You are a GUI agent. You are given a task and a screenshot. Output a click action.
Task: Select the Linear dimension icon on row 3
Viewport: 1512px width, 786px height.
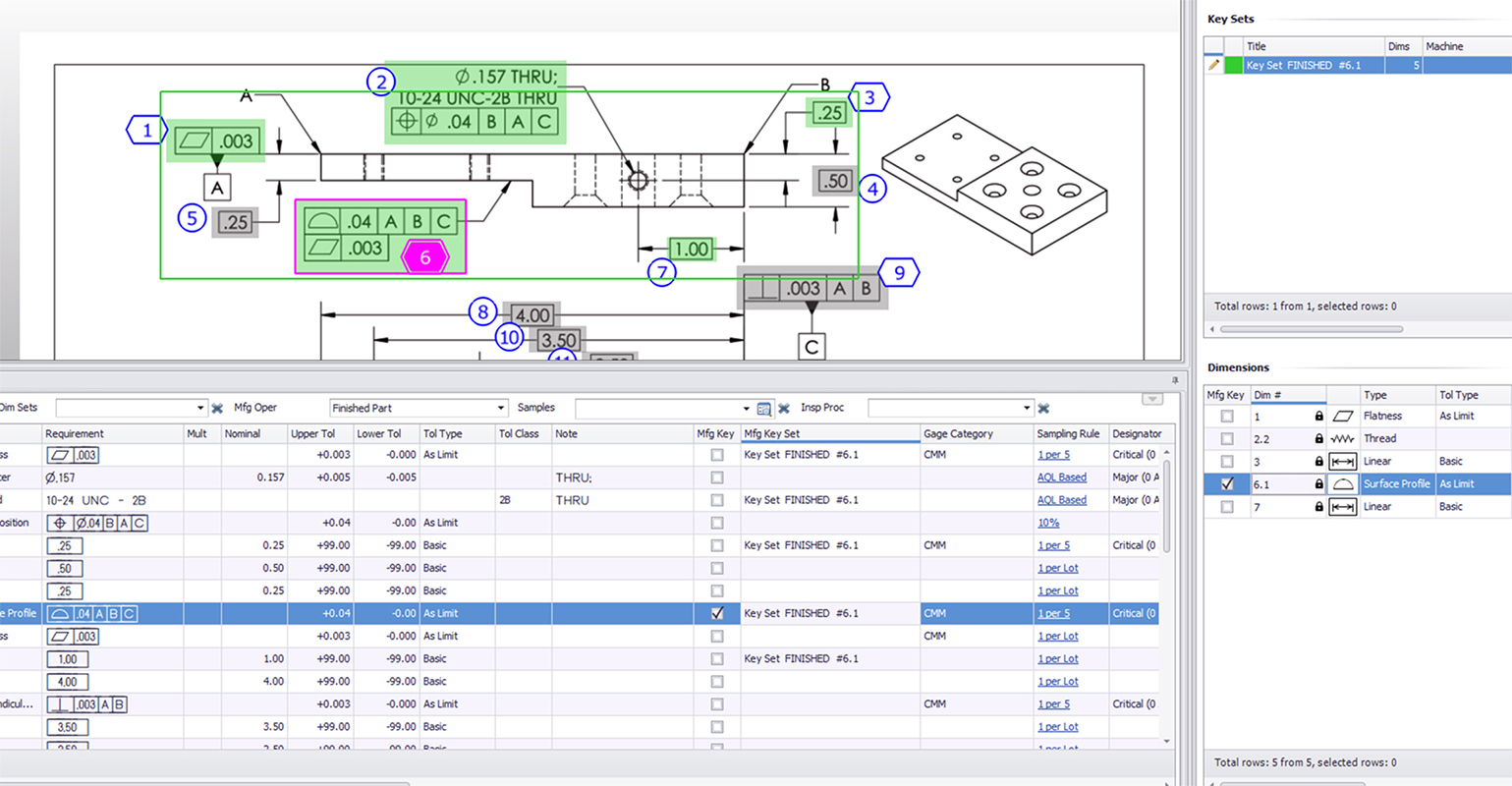tap(1342, 461)
